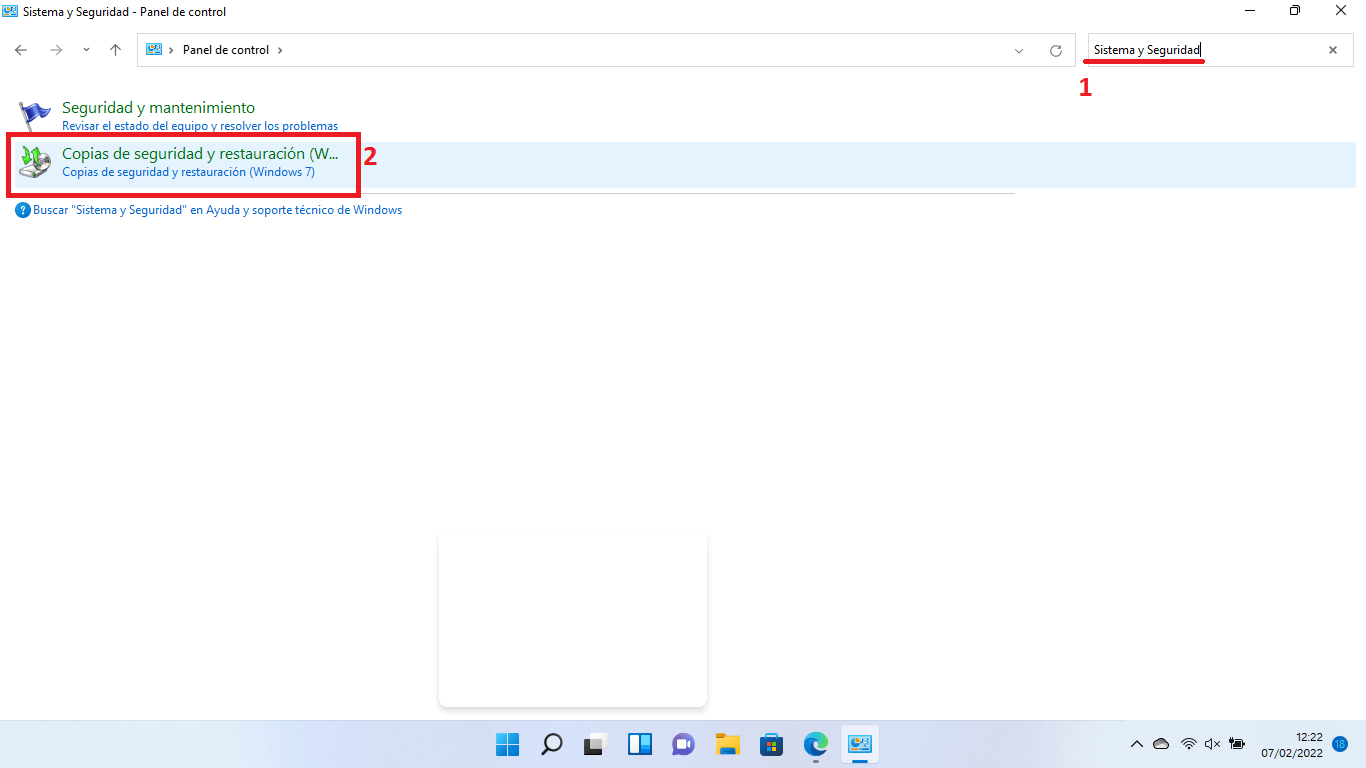Go up one level with Up arrow
Viewport: 1366px width, 768px height.
point(115,50)
